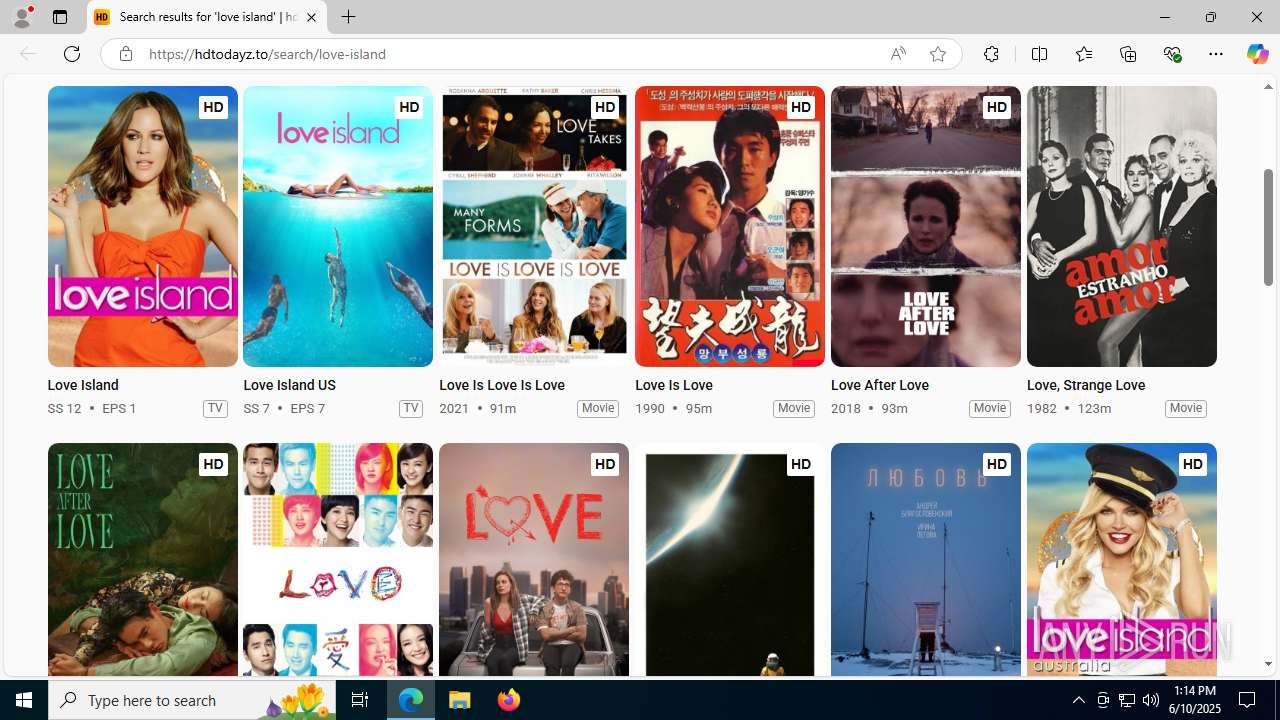The image size is (1280, 720).
Task: Open the Russian 'ЛЮБОВЬ' poster
Action: 926,560
